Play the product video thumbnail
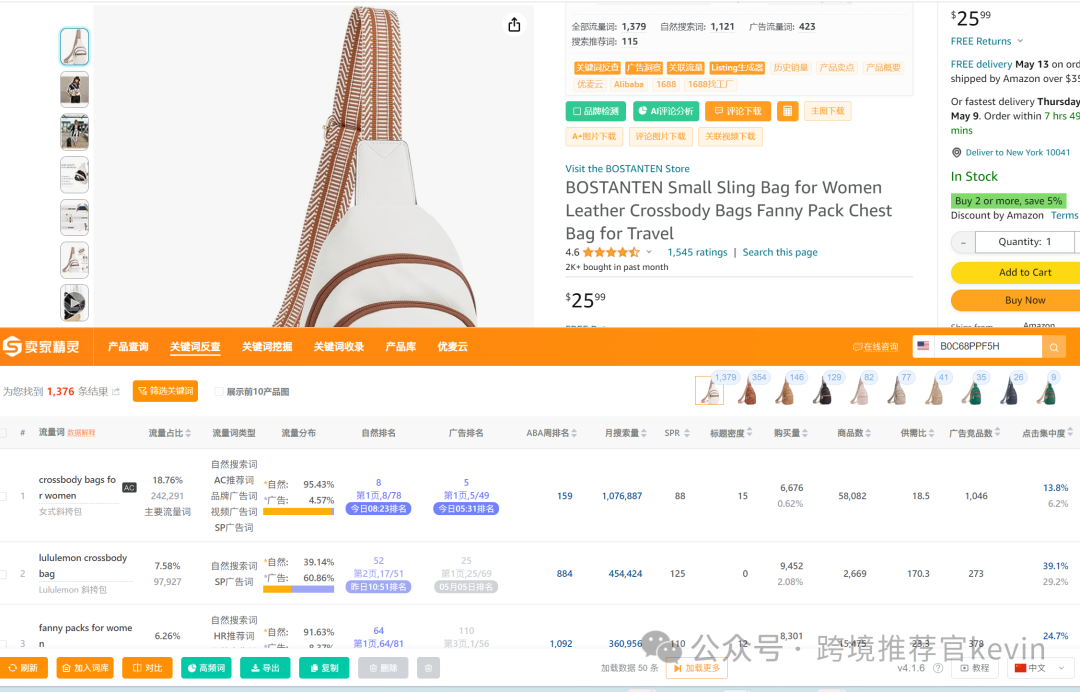 click(x=74, y=303)
